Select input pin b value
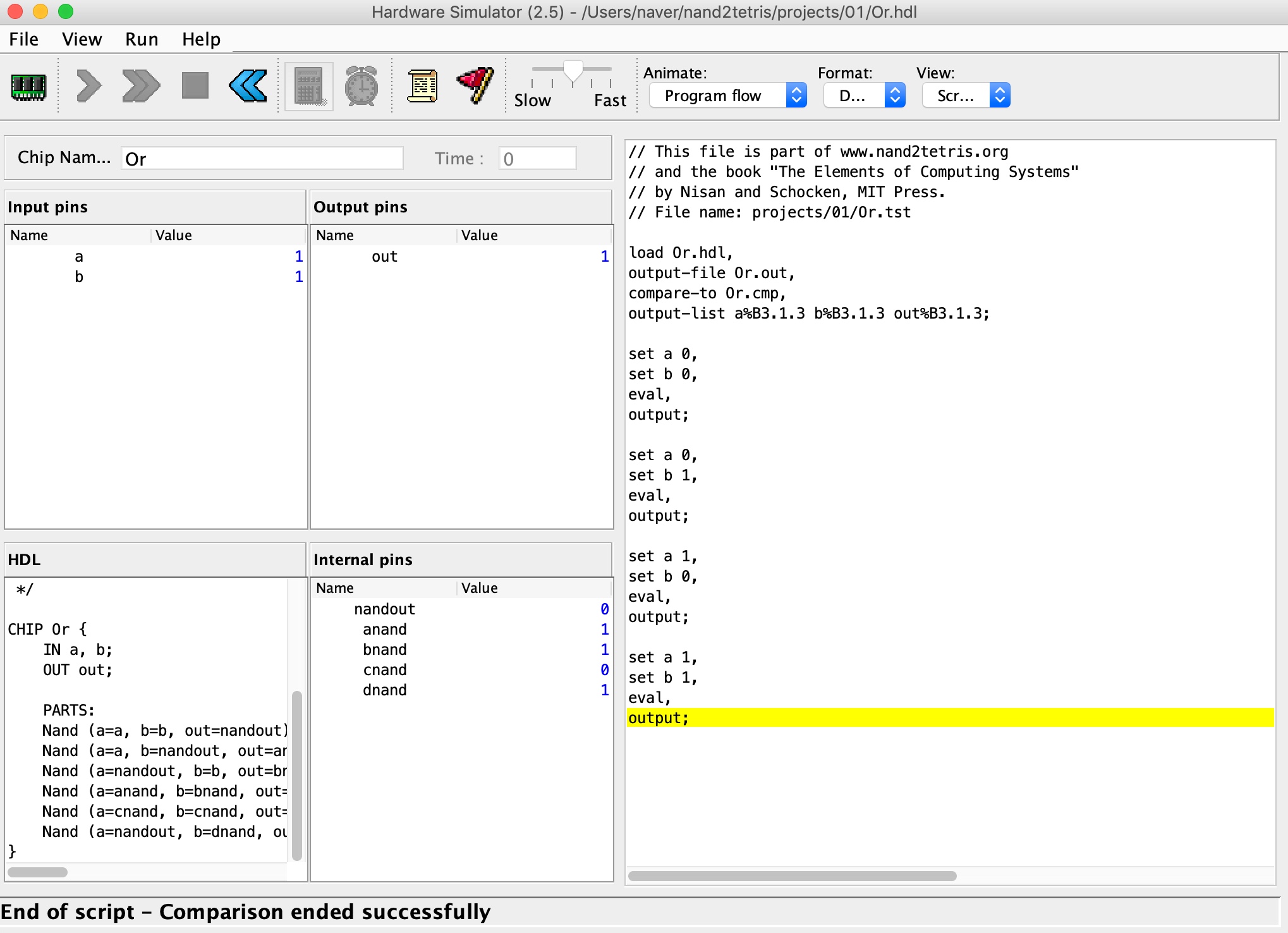Viewport: 1288px width, 933px height. [298, 276]
